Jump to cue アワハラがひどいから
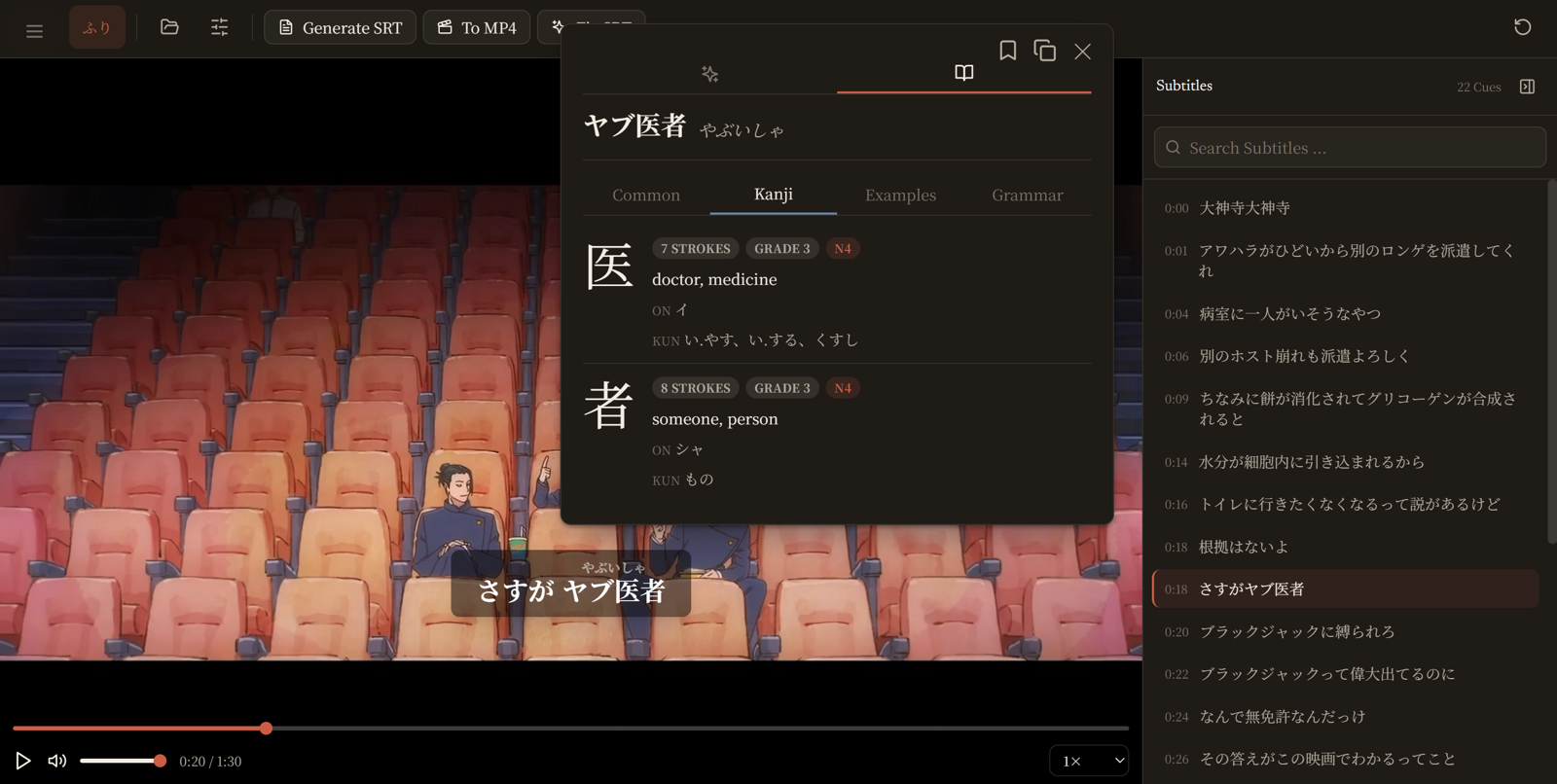Viewport: 1557px width, 784px height. [x=1346, y=261]
